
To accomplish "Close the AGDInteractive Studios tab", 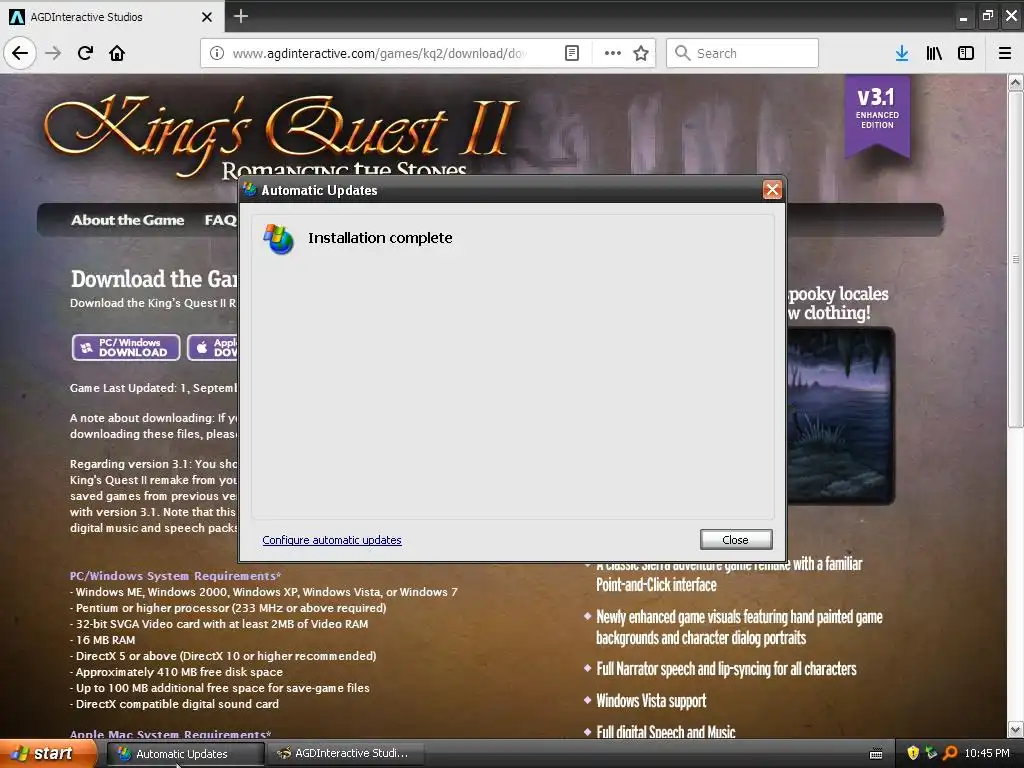I will click(x=206, y=17).
